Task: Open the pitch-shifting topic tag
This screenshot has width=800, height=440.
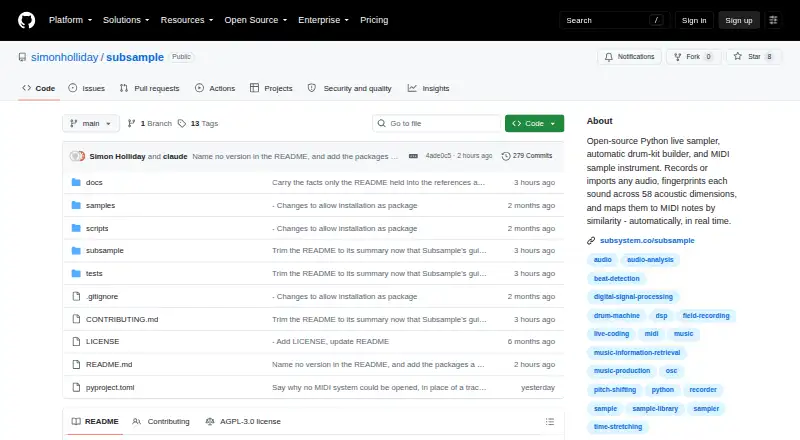Action: (x=615, y=389)
